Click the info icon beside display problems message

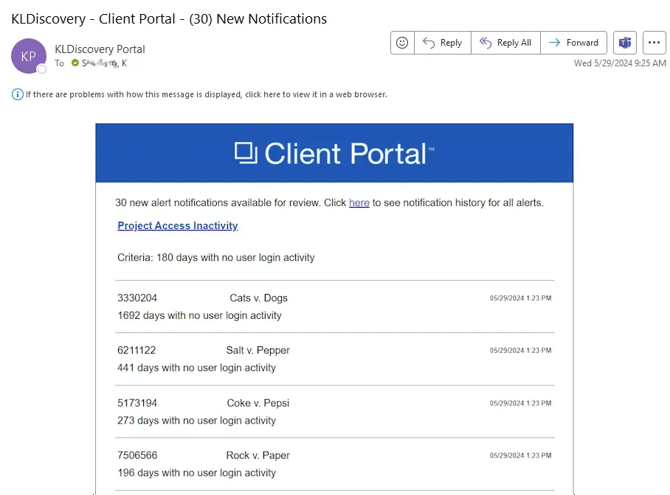(18, 94)
